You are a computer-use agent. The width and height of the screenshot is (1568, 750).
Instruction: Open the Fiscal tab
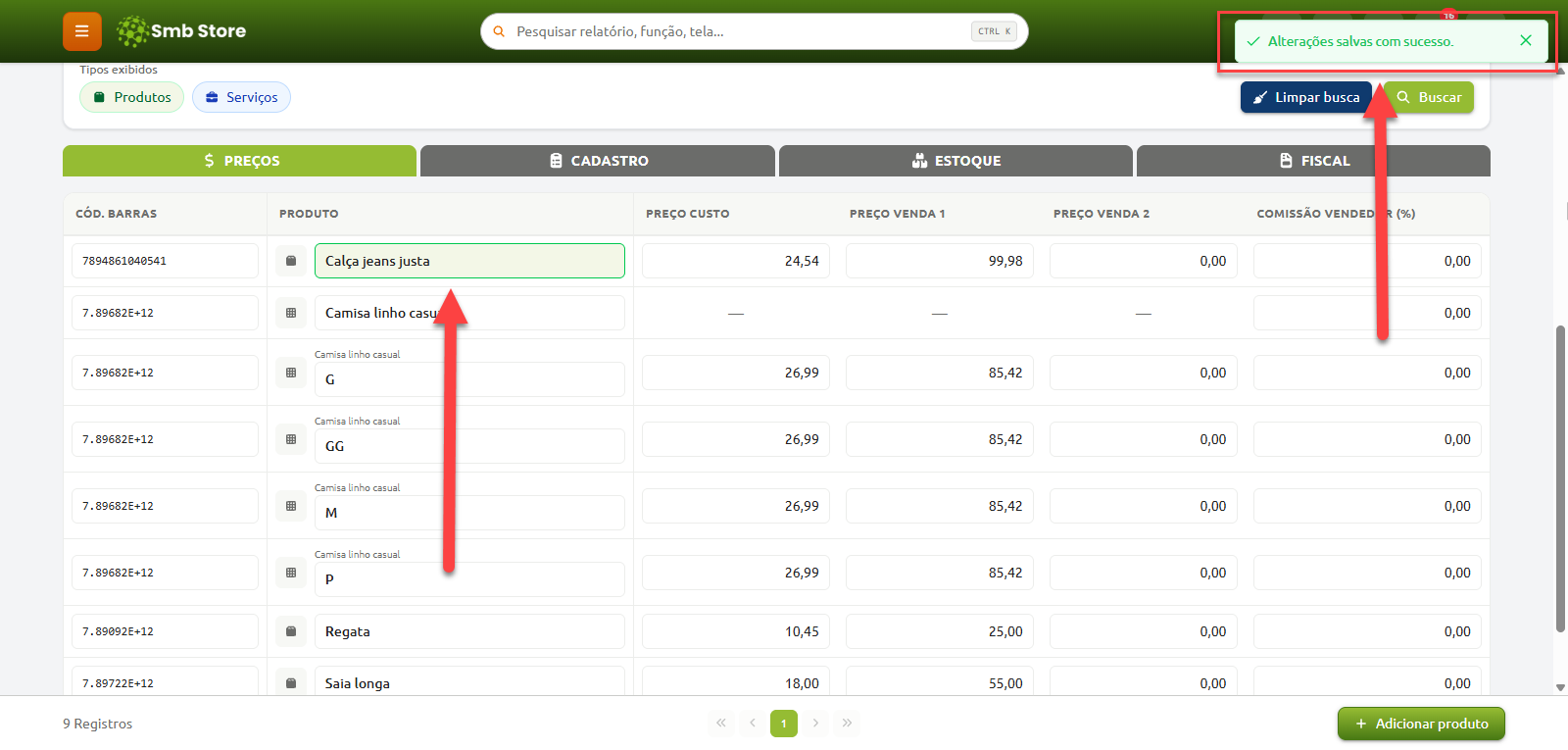(x=1313, y=161)
